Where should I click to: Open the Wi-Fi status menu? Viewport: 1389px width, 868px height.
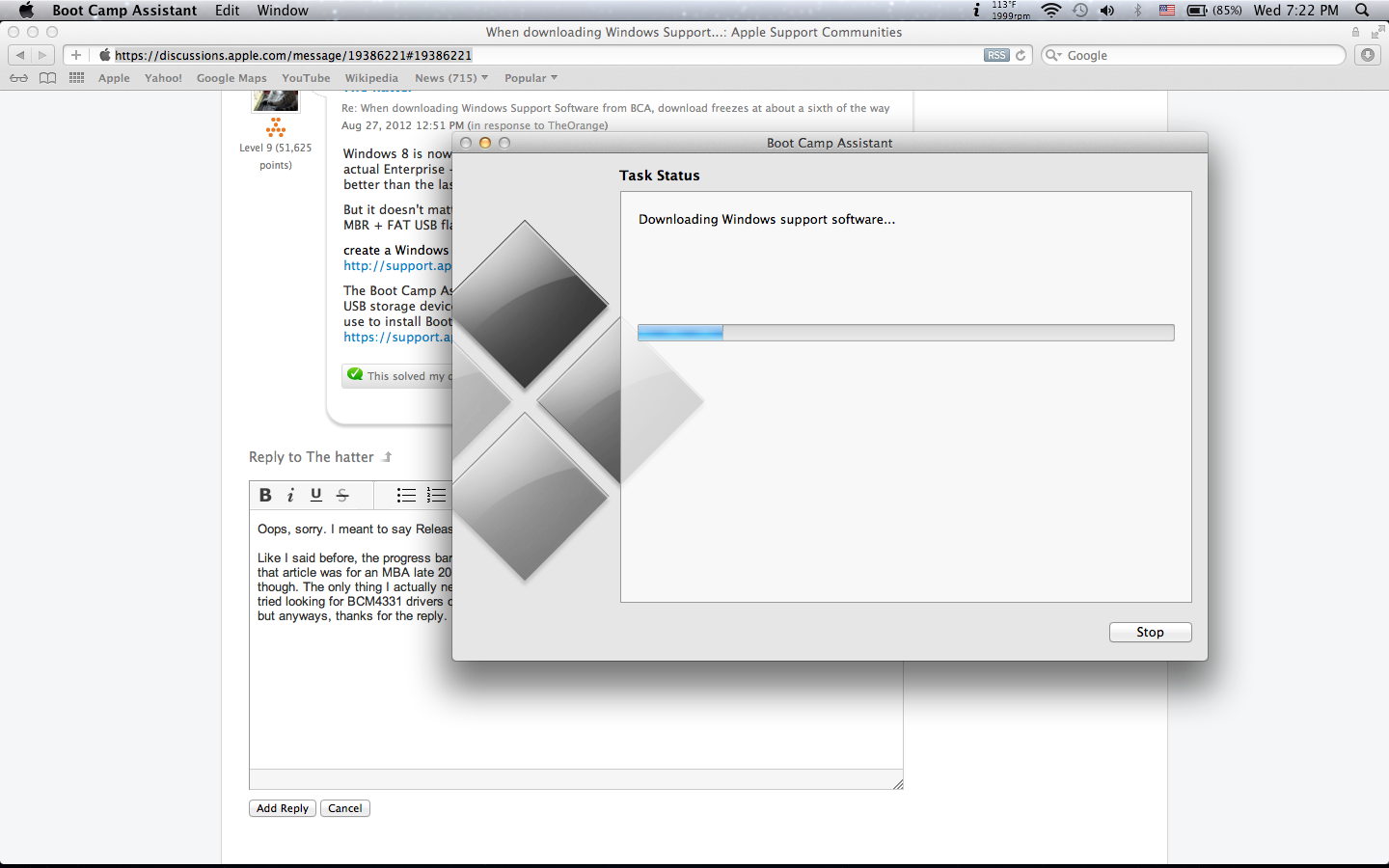point(1051,10)
